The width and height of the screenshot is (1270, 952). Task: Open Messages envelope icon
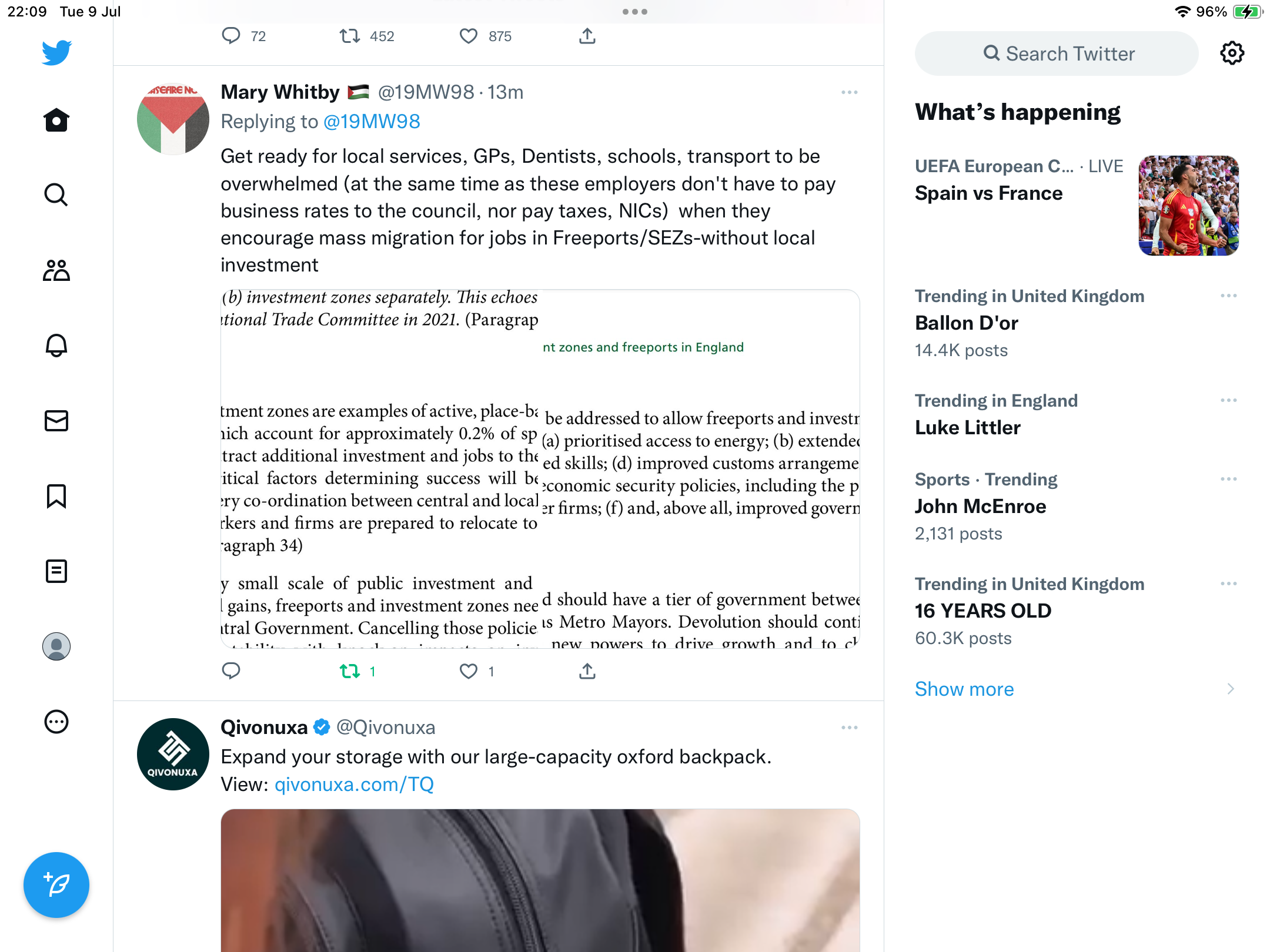(x=56, y=421)
